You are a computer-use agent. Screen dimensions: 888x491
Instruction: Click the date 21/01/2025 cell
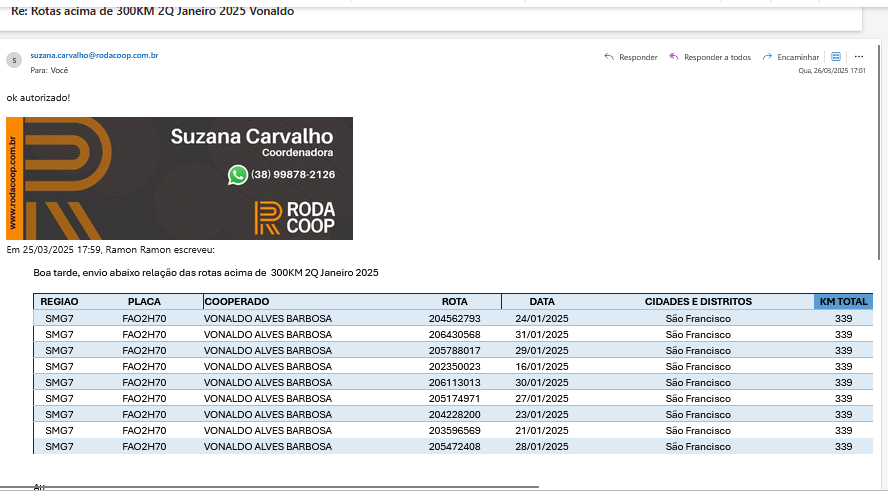coord(542,430)
